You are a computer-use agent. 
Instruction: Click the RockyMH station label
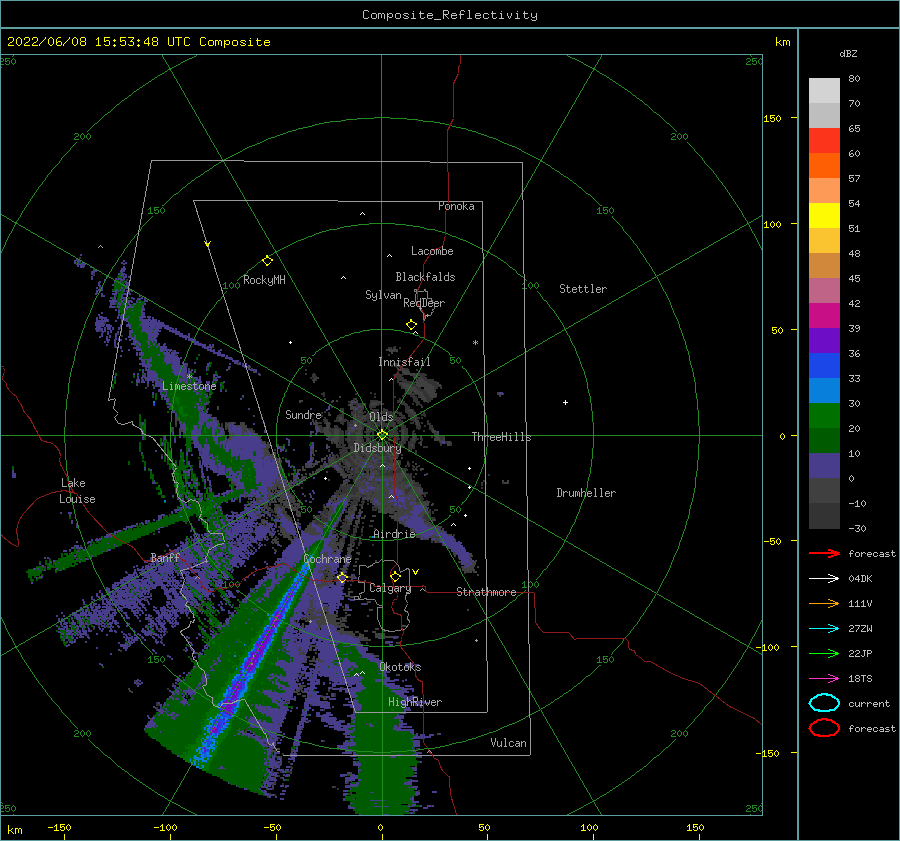pos(264,280)
